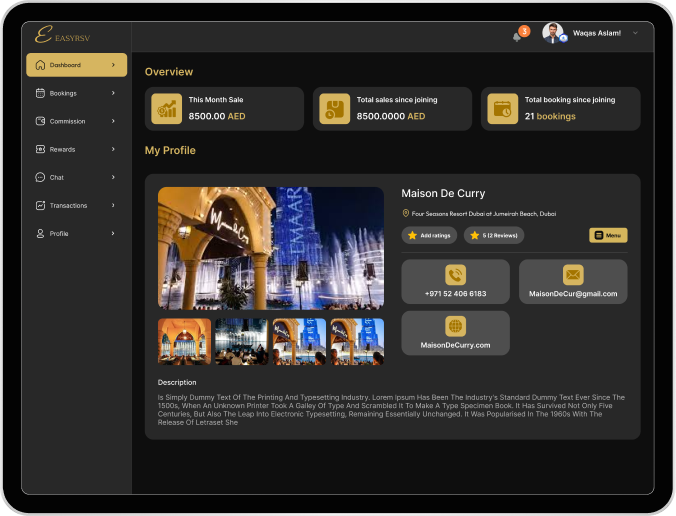Click Total booking since joining icon
The width and height of the screenshot is (676, 516).
[503, 109]
